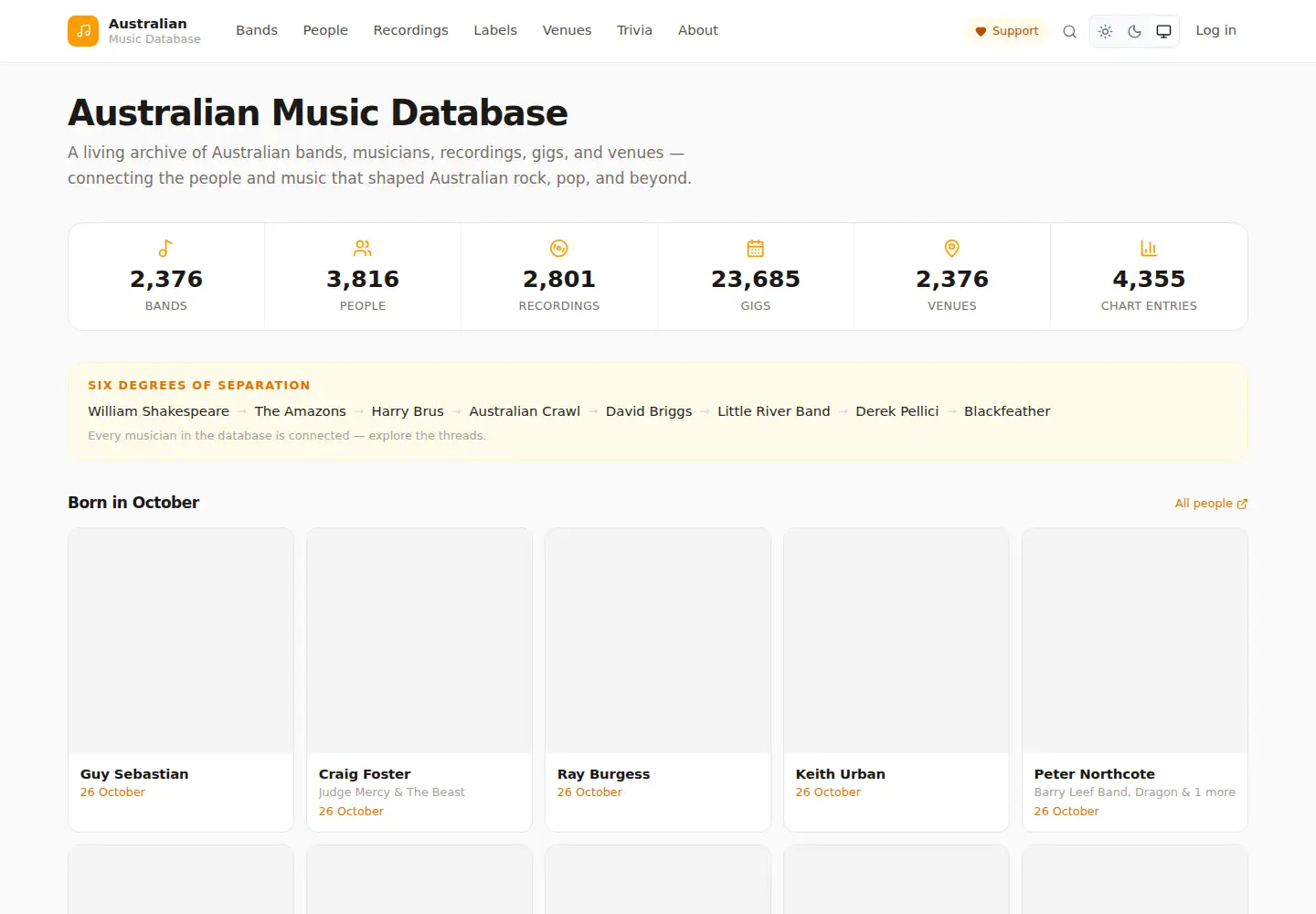The height and width of the screenshot is (914, 1316).
Task: Open Australian Crawl band link
Action: [525, 411]
